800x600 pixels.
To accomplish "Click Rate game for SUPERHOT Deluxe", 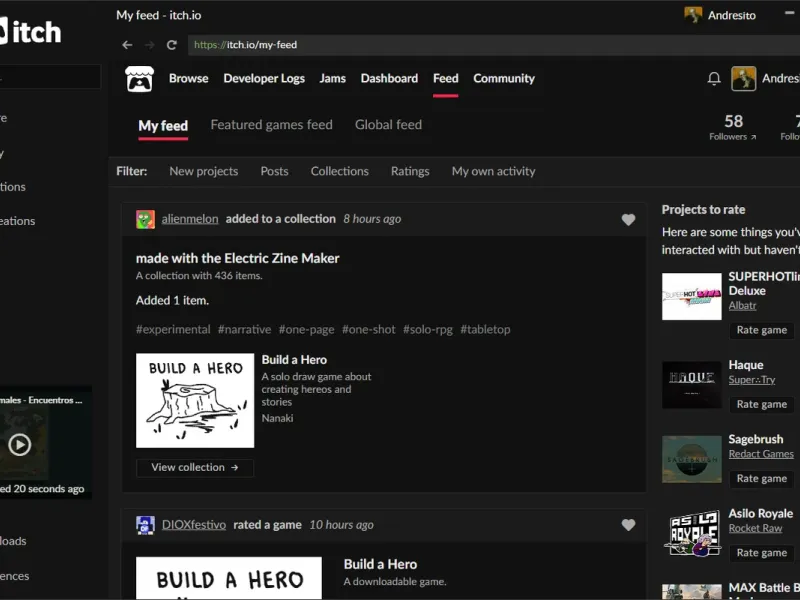I will click(762, 331).
